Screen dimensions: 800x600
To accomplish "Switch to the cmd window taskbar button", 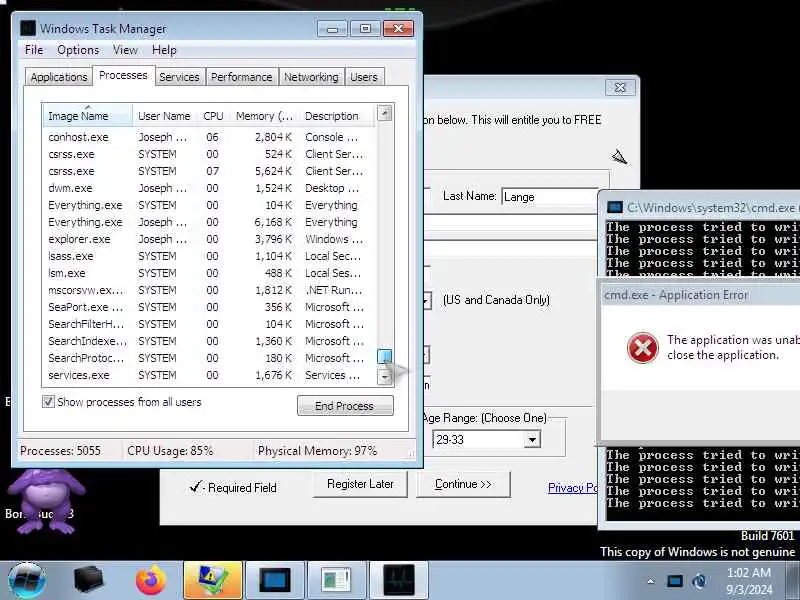I will tap(274, 580).
